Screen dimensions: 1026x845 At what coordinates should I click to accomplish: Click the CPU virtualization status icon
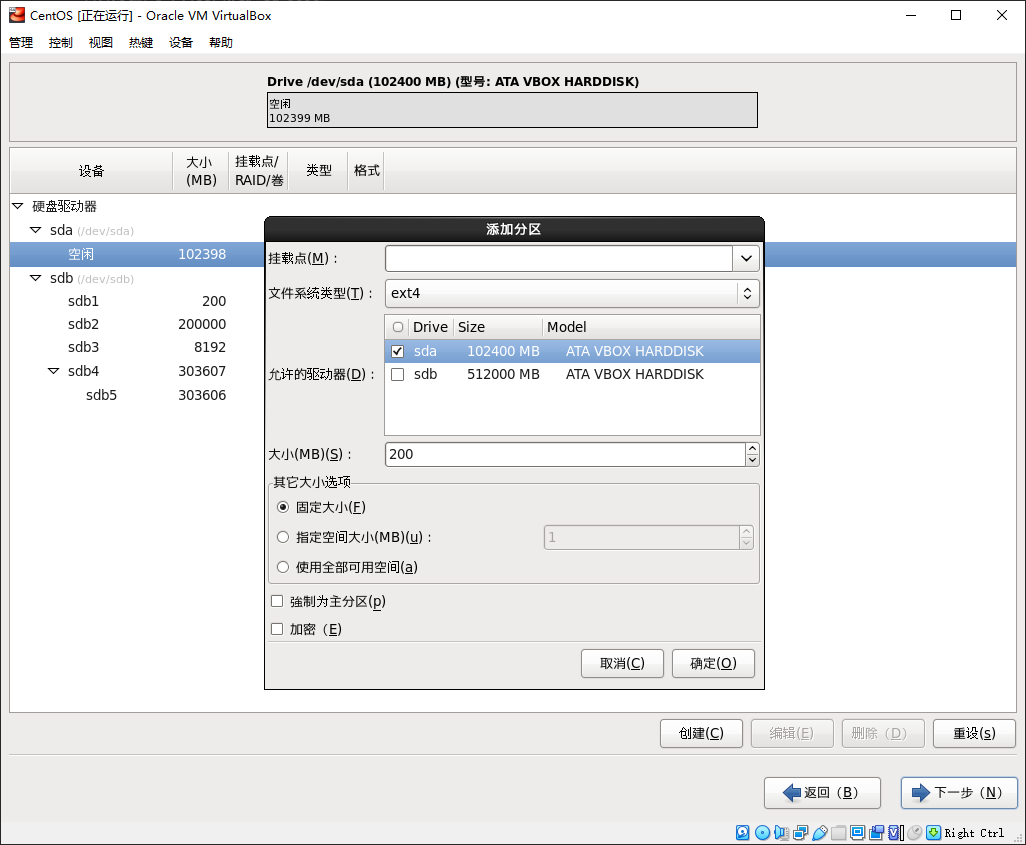[x=895, y=833]
